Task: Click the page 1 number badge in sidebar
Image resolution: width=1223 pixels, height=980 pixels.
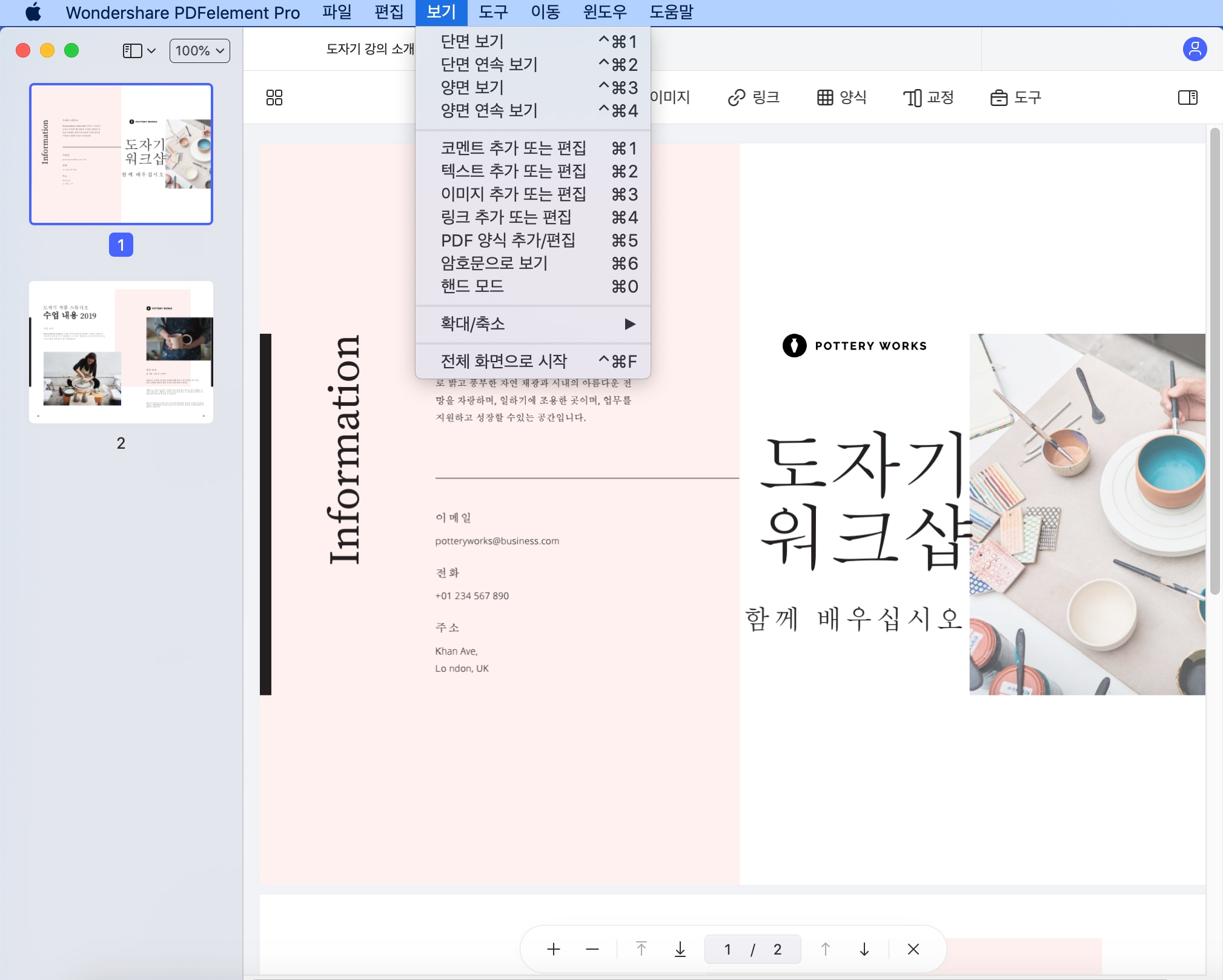Action: tap(121, 245)
